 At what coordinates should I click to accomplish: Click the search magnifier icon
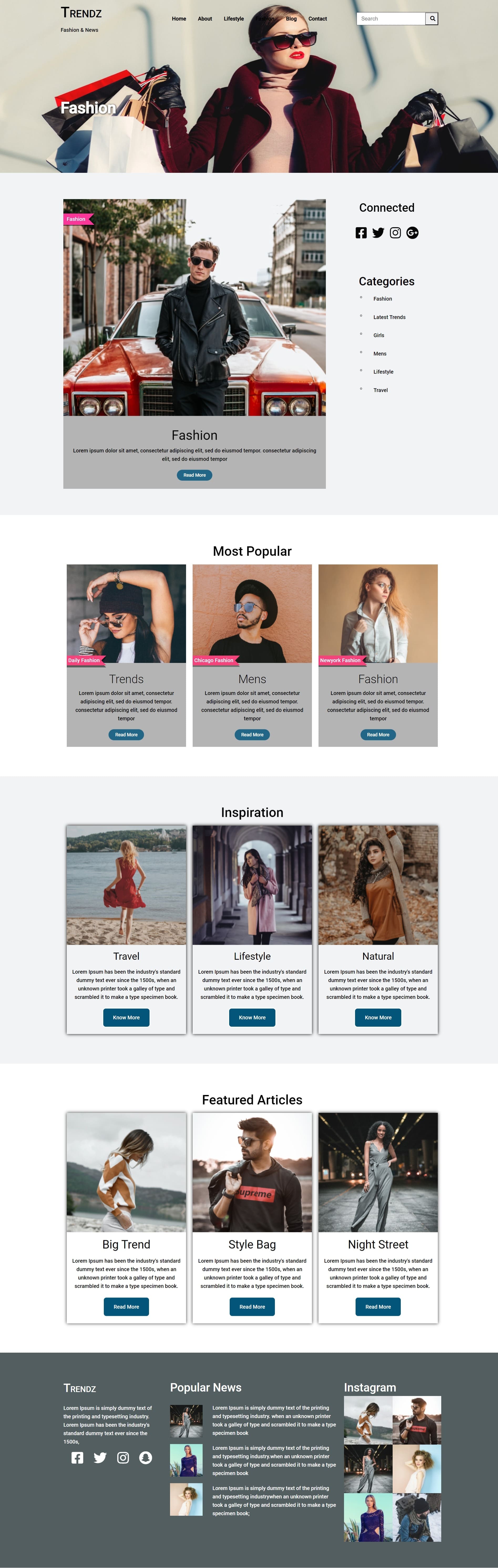point(432,19)
